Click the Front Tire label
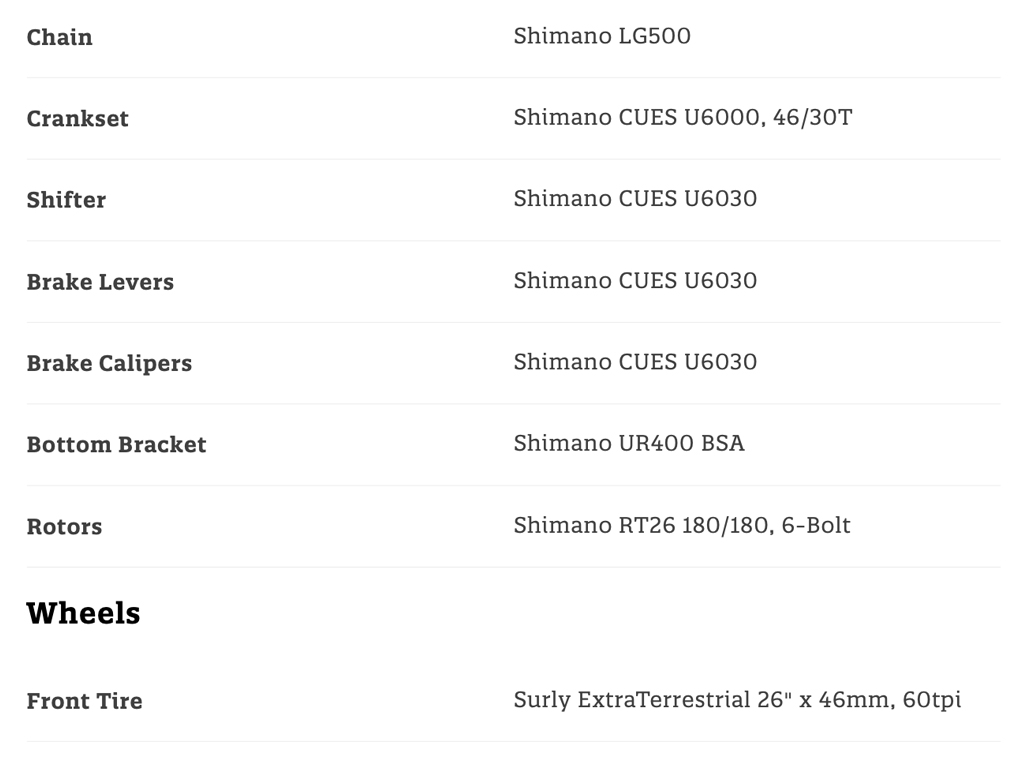Viewport: 1024px width, 768px height. pyautogui.click(x=84, y=701)
